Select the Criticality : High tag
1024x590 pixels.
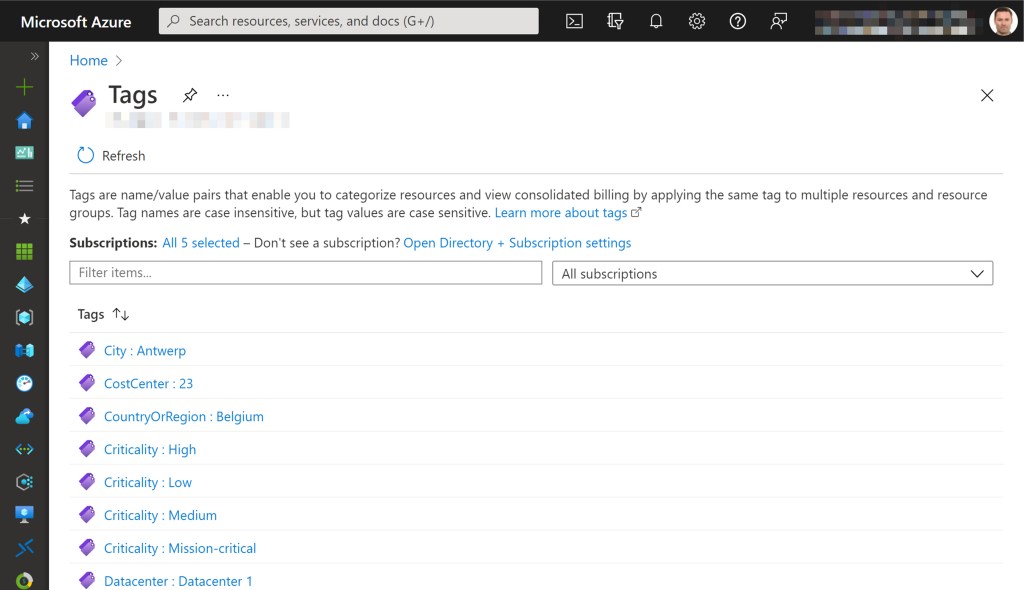[150, 449]
